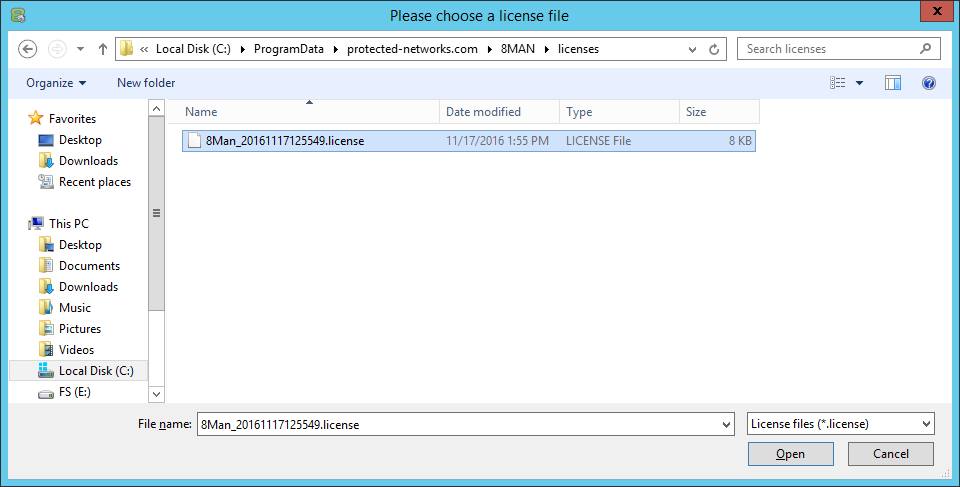Expand the Organize menu
Screen dimensions: 960x487
tap(56, 83)
